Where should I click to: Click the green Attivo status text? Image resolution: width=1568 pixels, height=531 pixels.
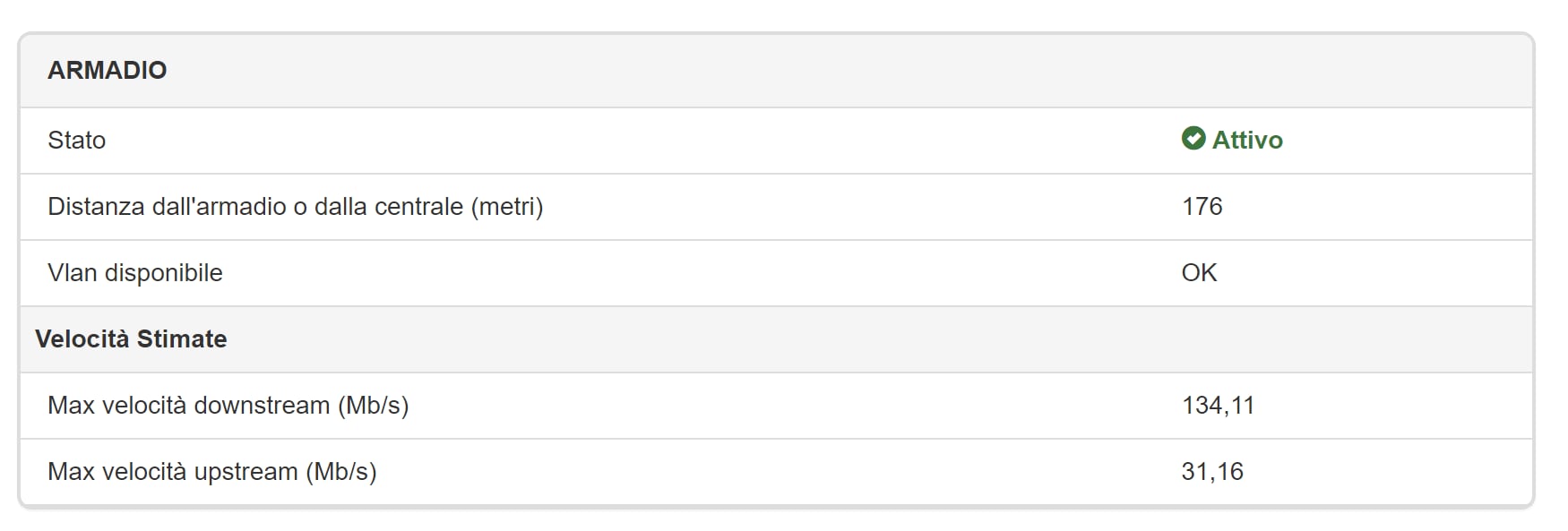coord(1247,140)
